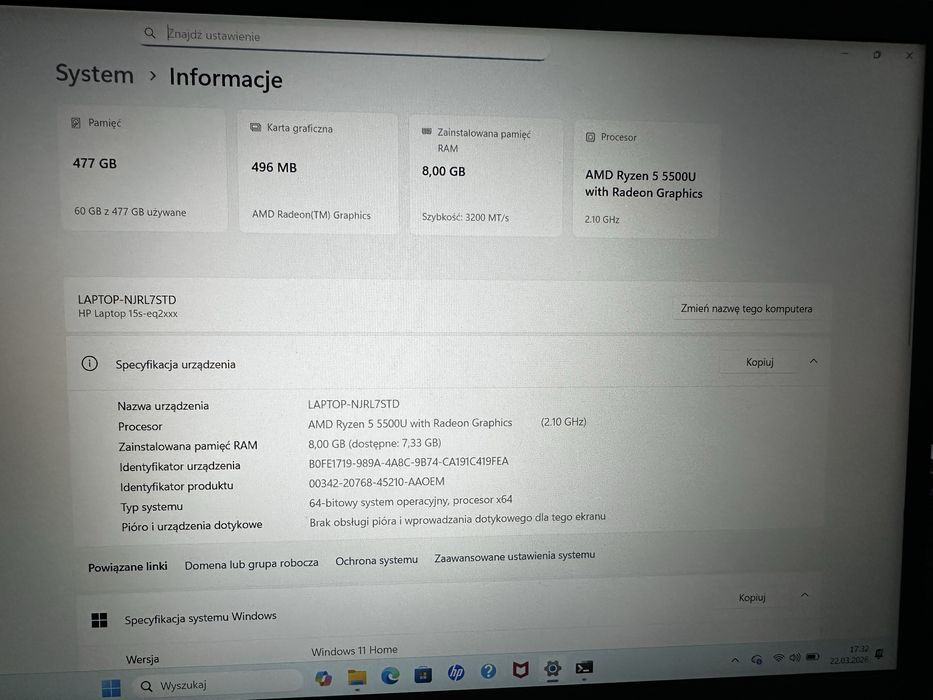
Task: Click the taskbar Wyszukaj search box
Action: click(x=217, y=685)
